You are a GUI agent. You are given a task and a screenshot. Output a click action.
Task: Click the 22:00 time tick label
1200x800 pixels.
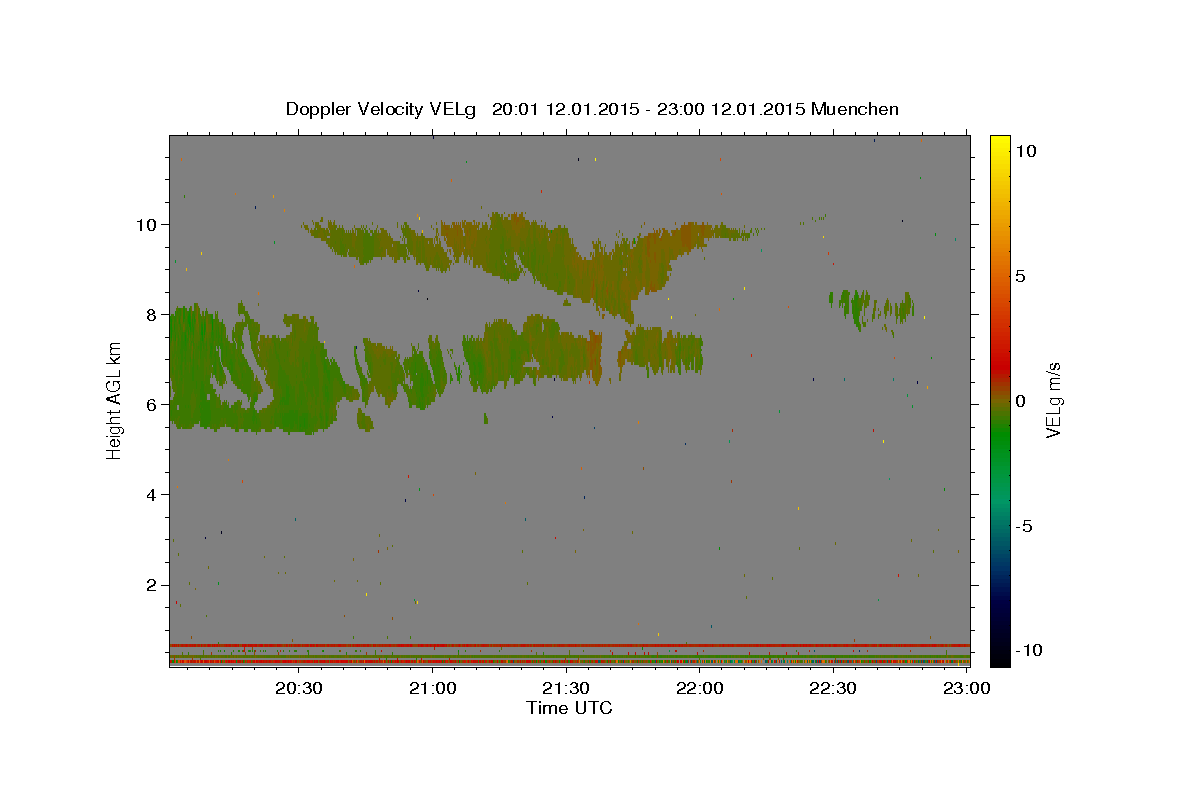click(x=699, y=688)
